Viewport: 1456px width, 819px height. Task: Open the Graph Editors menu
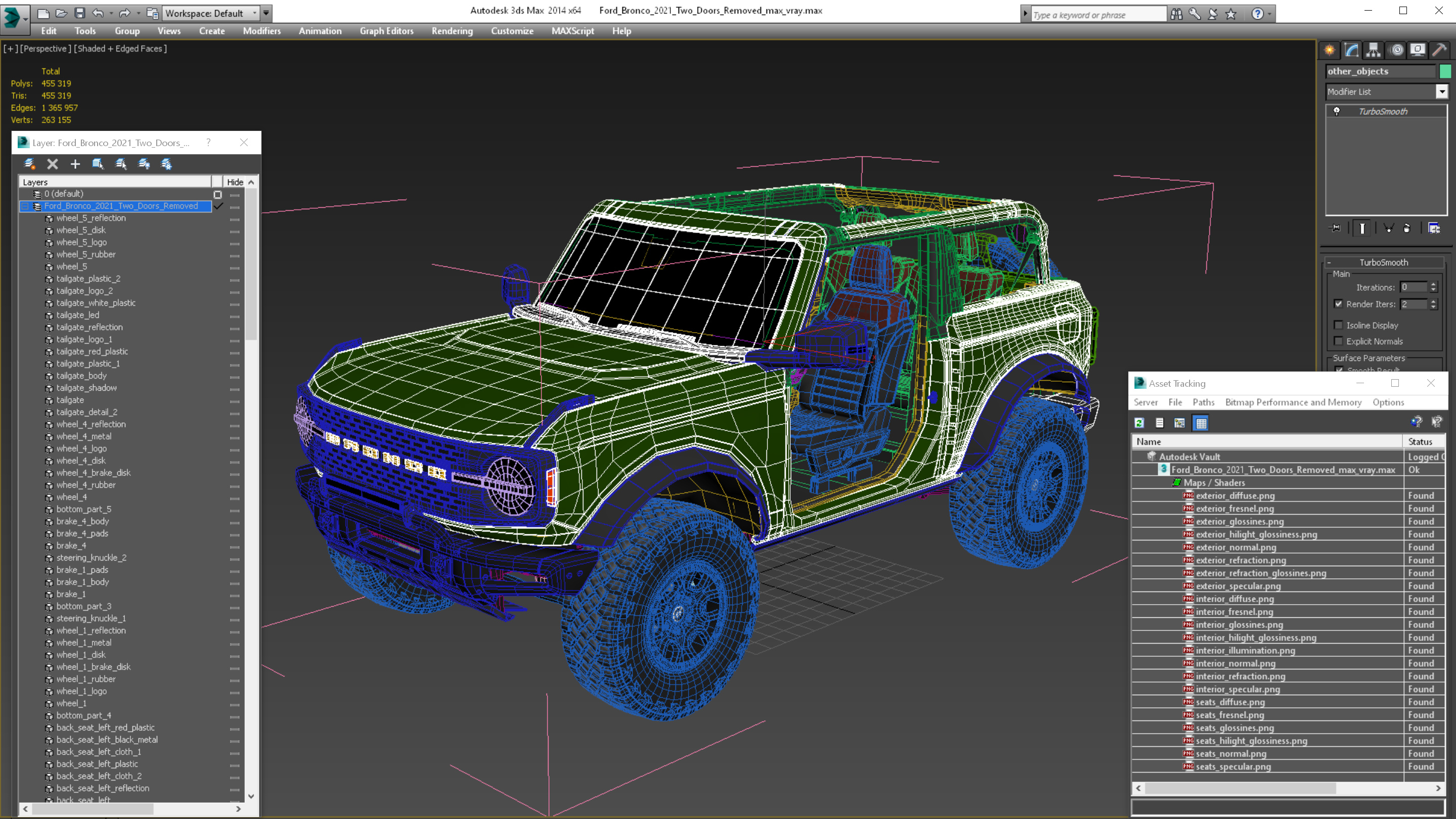pyautogui.click(x=387, y=31)
